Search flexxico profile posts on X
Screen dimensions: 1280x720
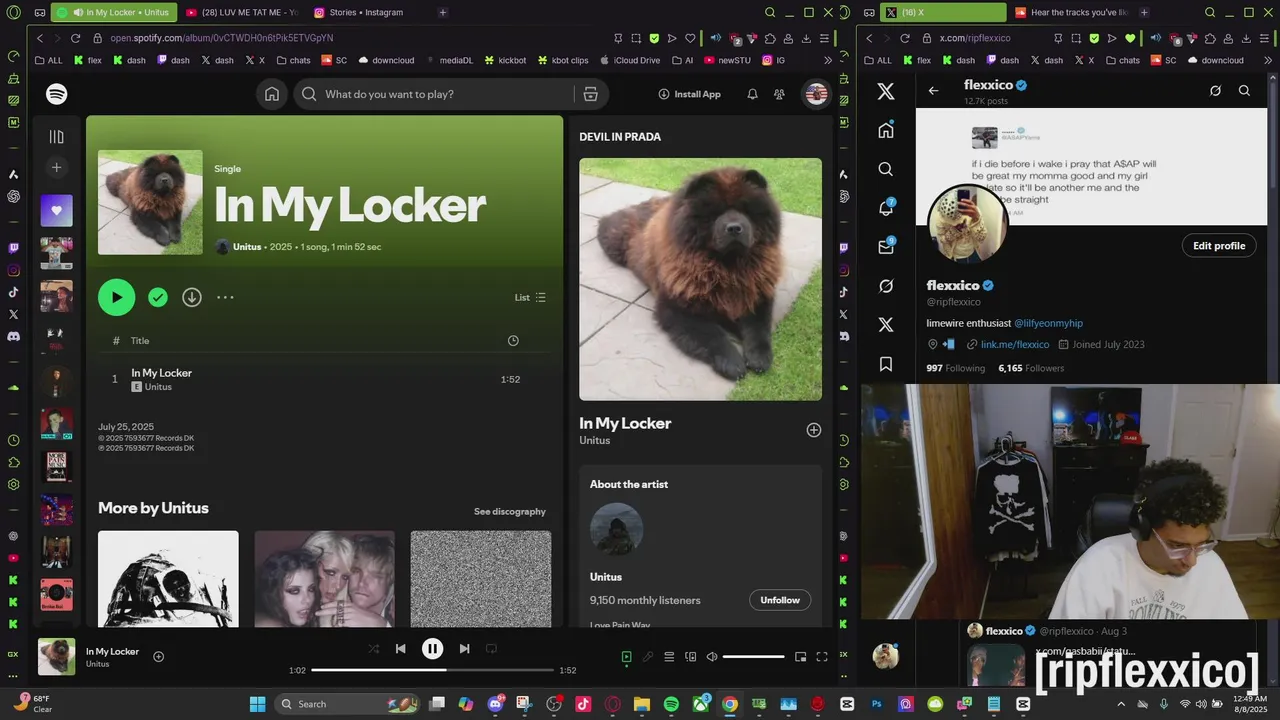[x=1244, y=90]
